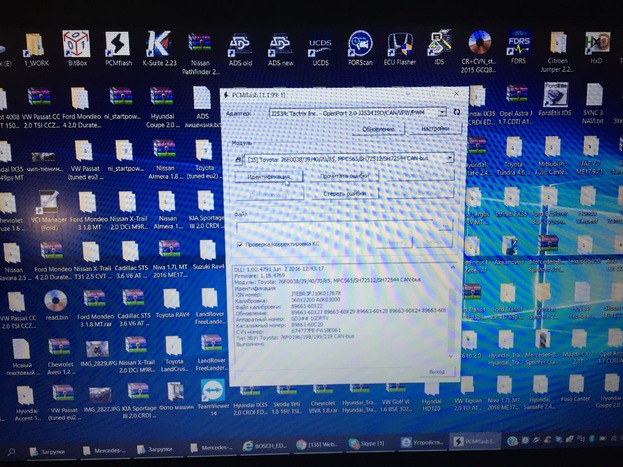The image size is (623, 467).
Task: Open TeamViewer 14 desktop shortcut
Action: point(212,392)
